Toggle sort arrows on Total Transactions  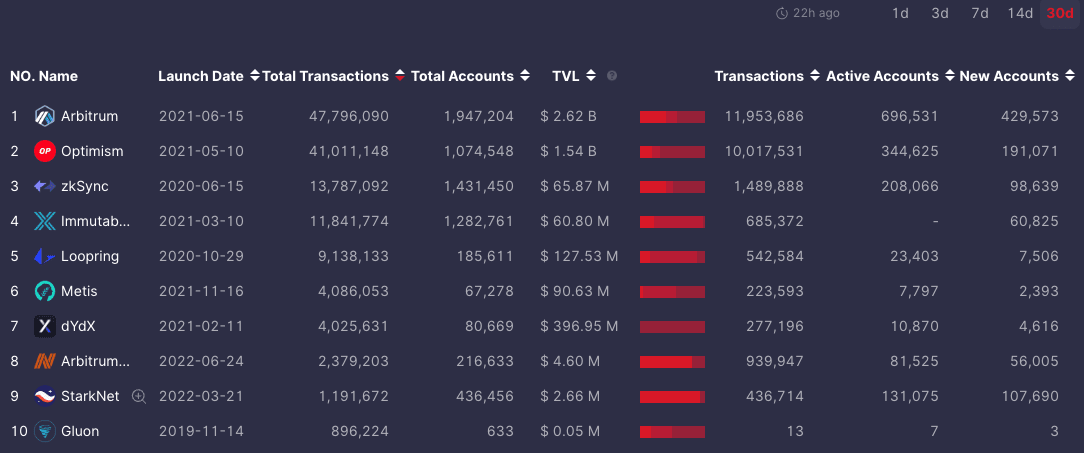400,76
